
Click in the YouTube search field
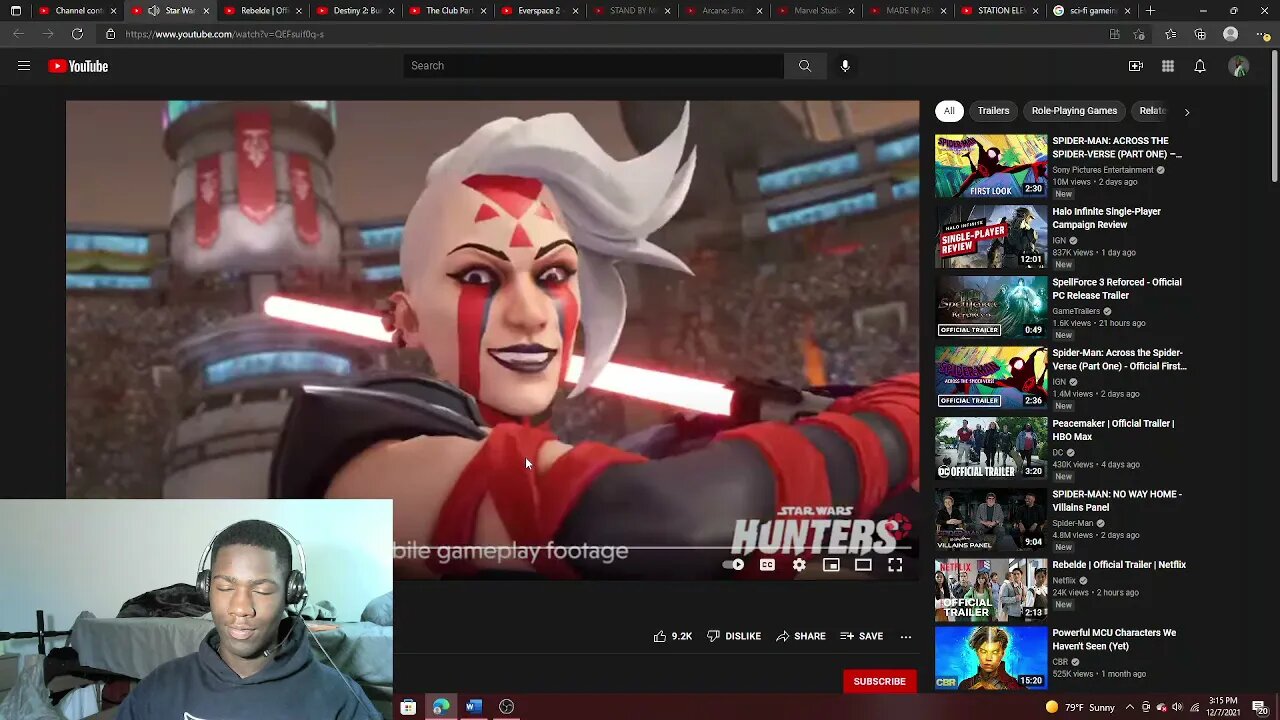point(594,66)
